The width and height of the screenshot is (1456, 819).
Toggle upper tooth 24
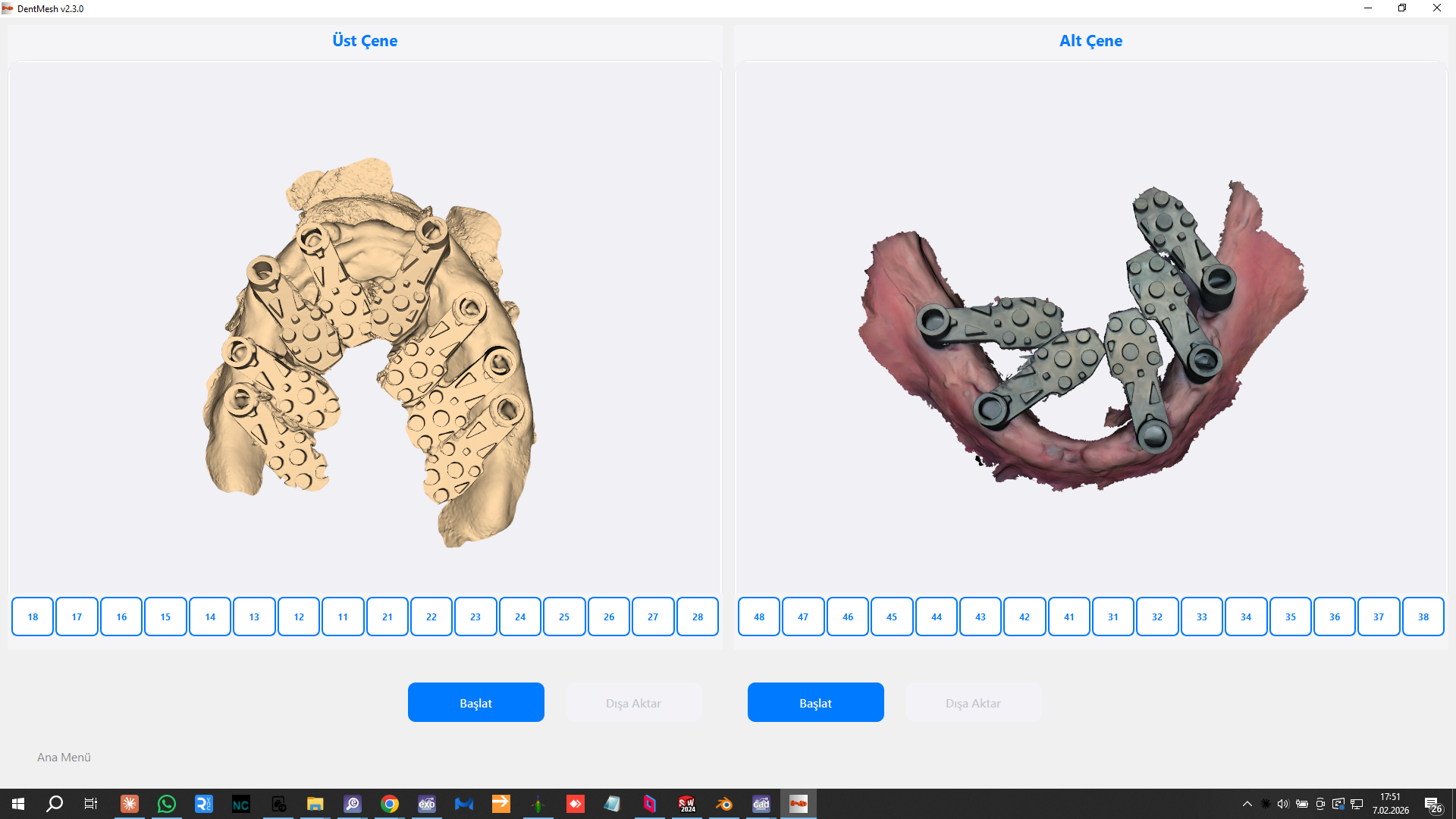(x=520, y=617)
